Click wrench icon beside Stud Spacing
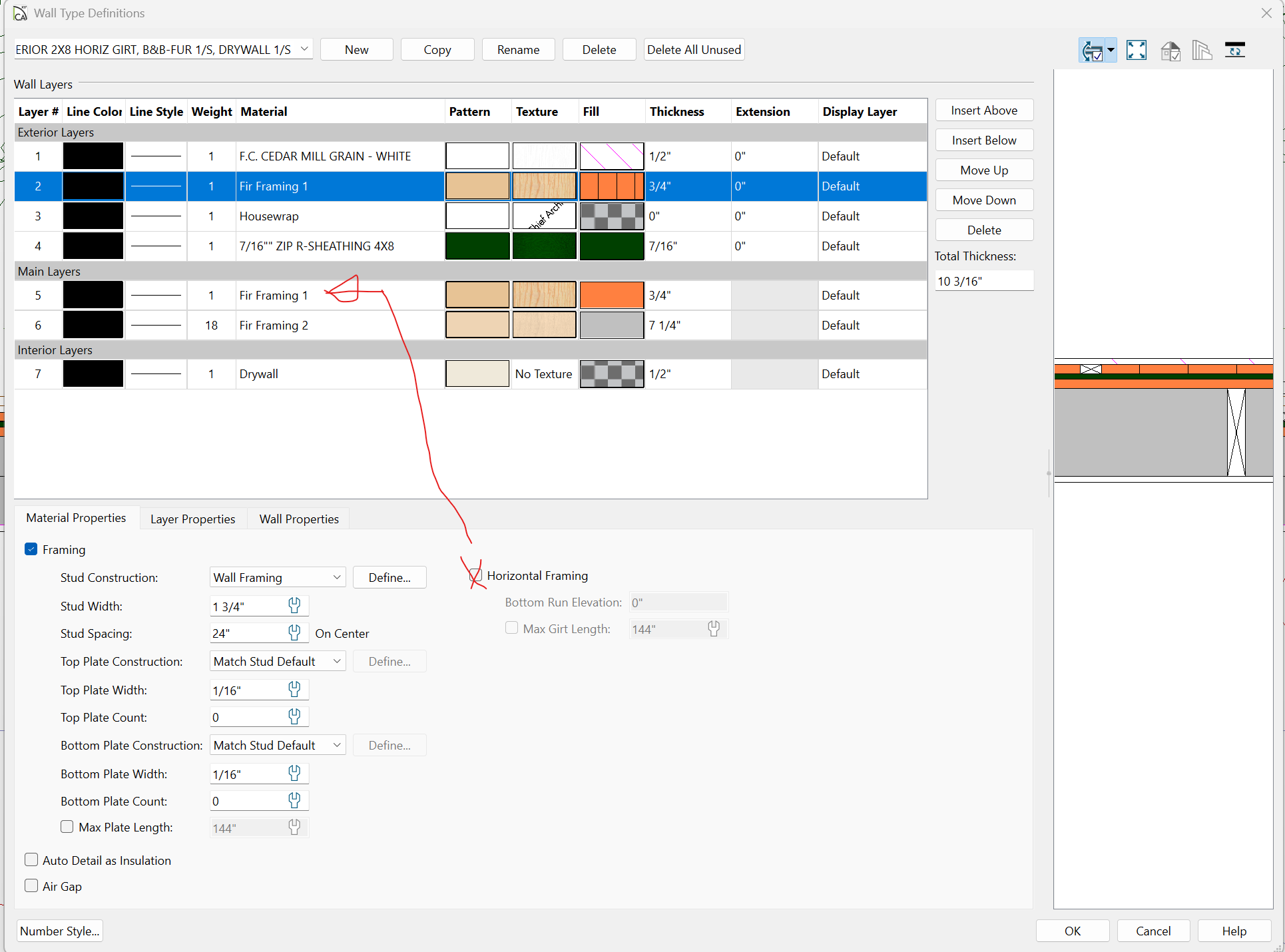This screenshot has height=952, width=1285. click(294, 632)
